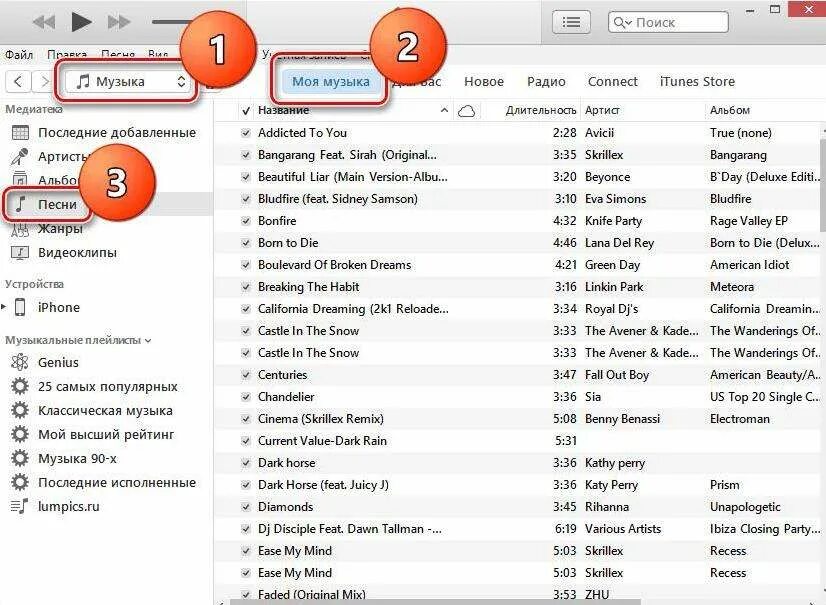Click the artist Benny Benassi
Image resolution: width=826 pixels, height=605 pixels.
point(623,419)
